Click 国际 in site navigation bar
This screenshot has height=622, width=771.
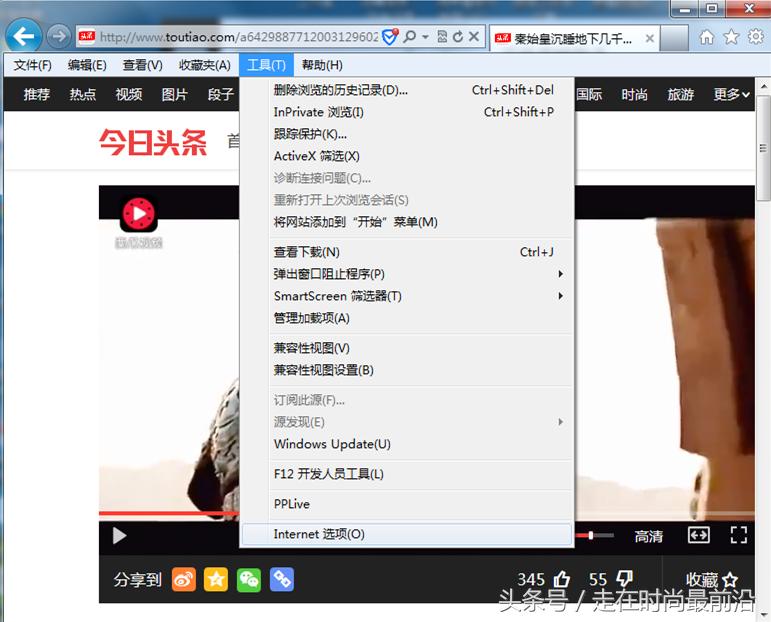pos(589,94)
